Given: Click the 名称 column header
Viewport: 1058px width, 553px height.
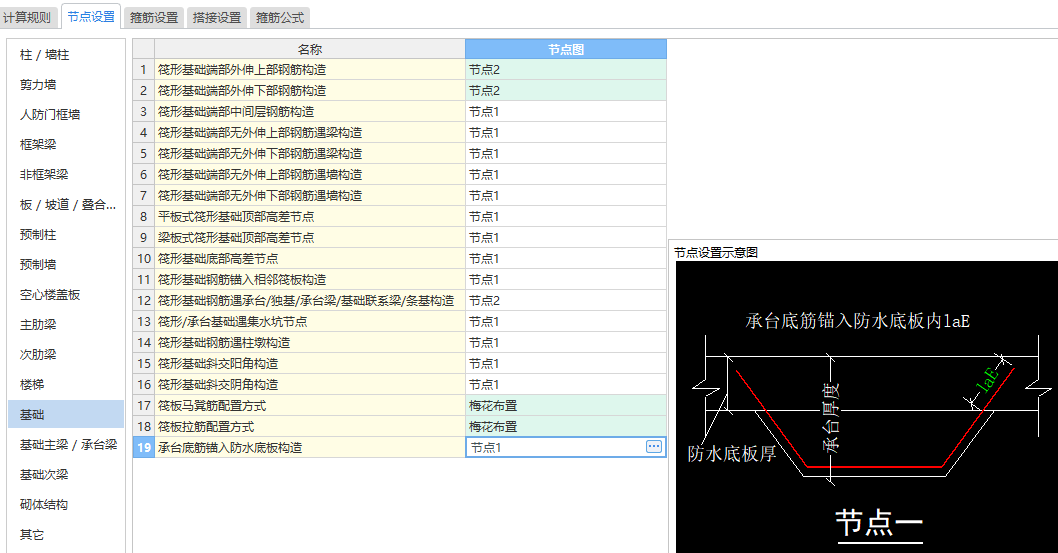Looking at the screenshot, I should pyautogui.click(x=310, y=49).
